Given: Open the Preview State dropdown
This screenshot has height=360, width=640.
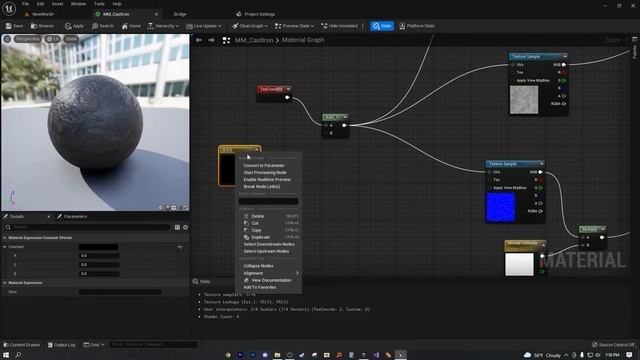Looking at the screenshot, I should click(294, 26).
